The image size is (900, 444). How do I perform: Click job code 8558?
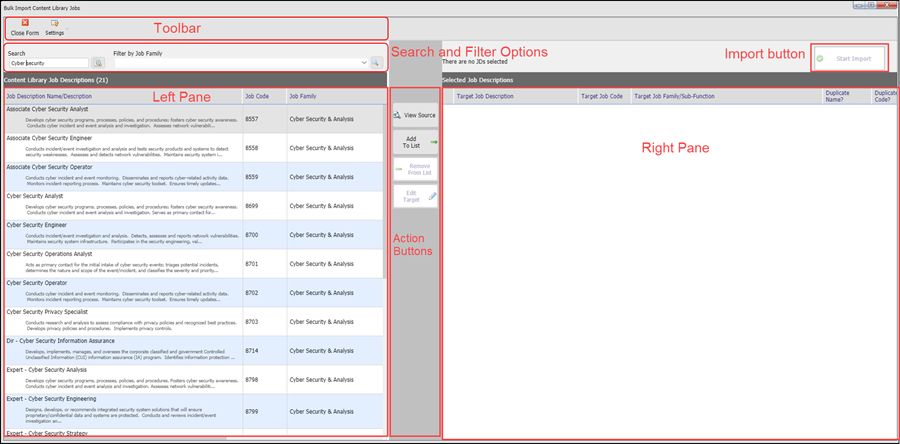tap(253, 148)
